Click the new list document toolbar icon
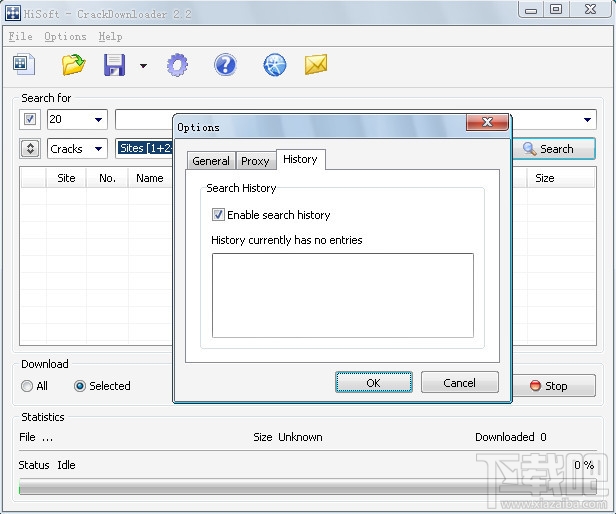The height and width of the screenshot is (514, 616). pos(24,65)
